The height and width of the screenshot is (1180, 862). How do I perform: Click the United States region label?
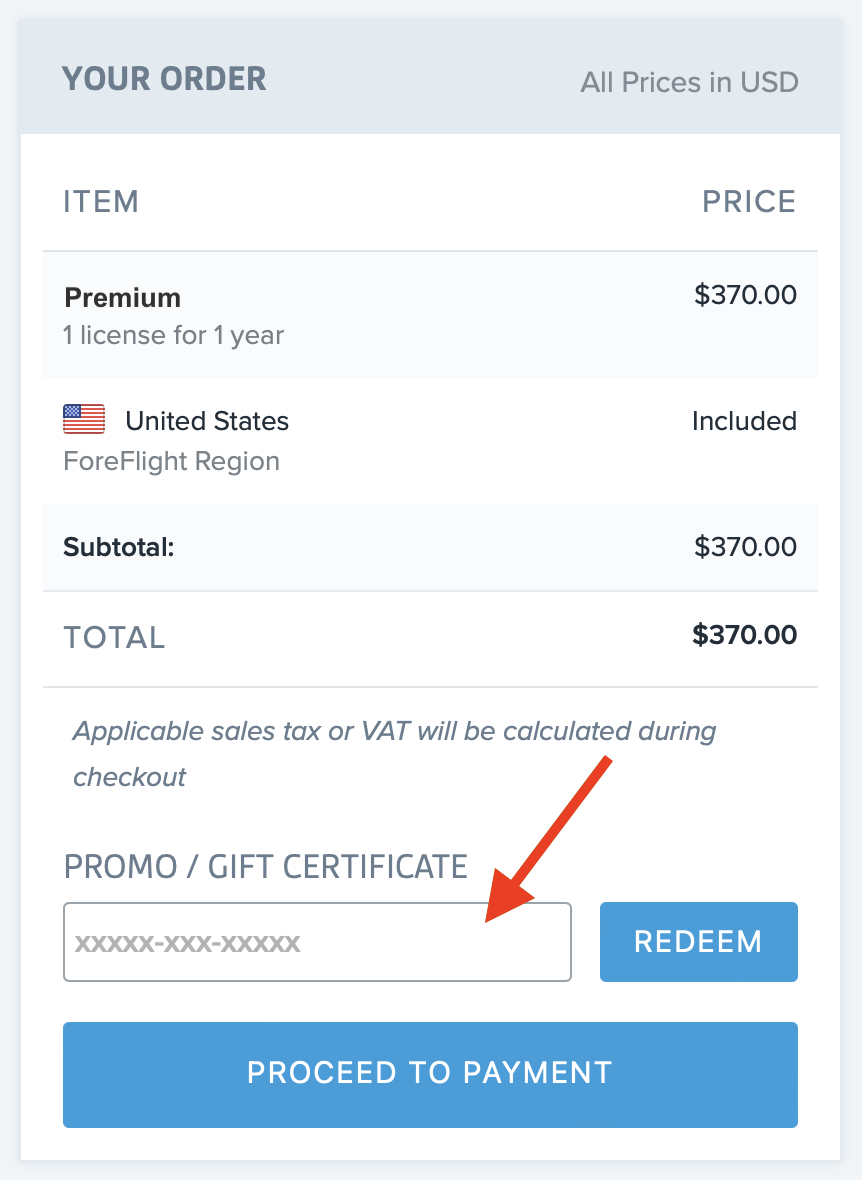pos(207,421)
